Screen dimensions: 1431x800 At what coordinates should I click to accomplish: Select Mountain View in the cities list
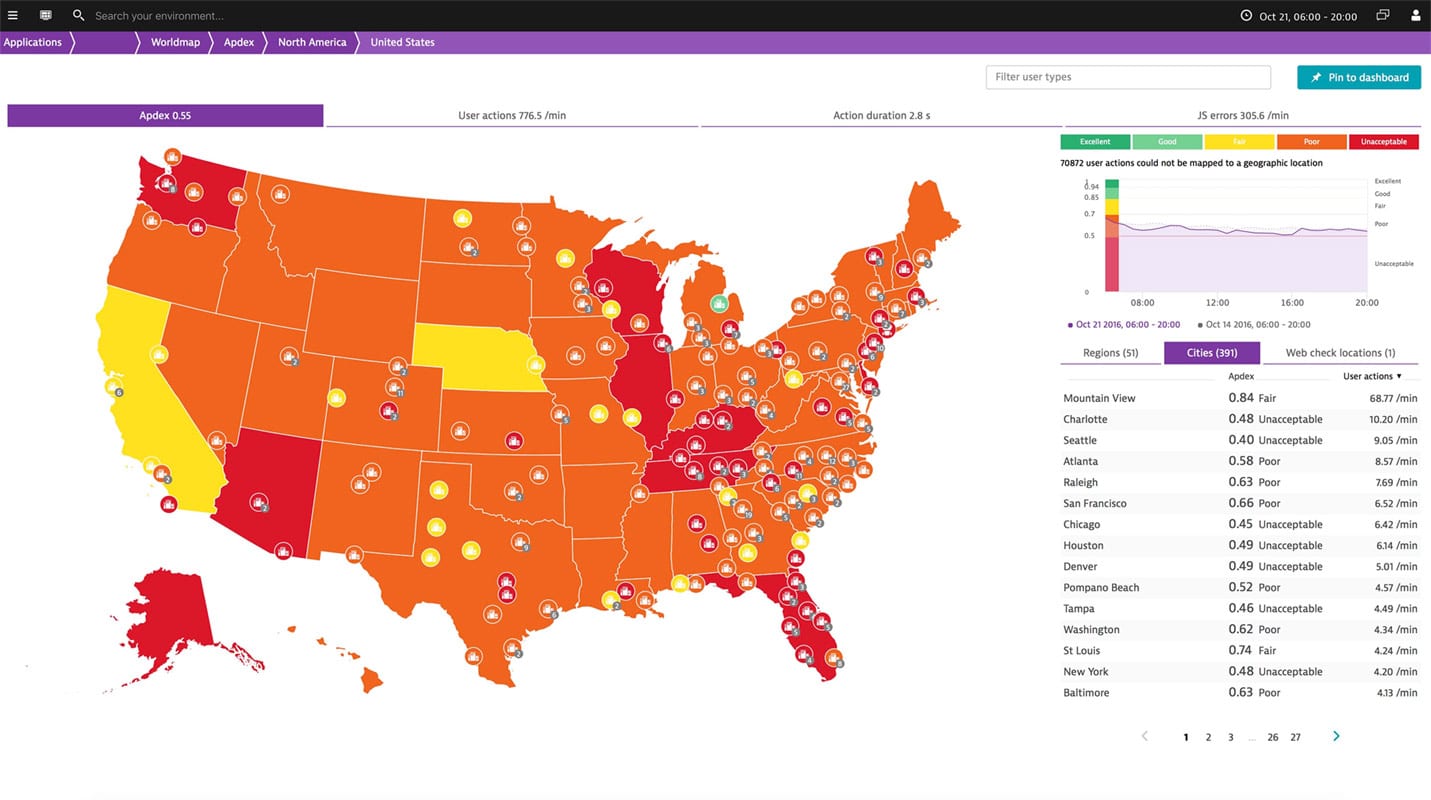point(1099,397)
